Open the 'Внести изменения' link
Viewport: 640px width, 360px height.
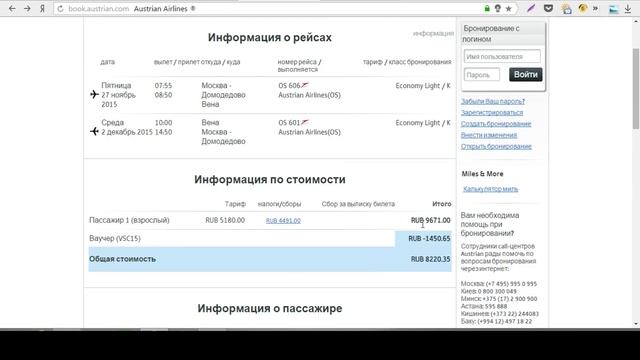(489, 135)
